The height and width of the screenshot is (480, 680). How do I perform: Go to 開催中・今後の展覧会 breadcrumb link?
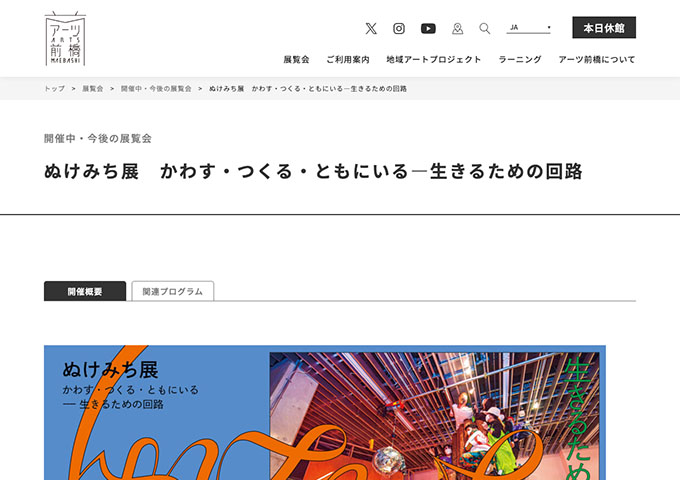[x=156, y=88]
